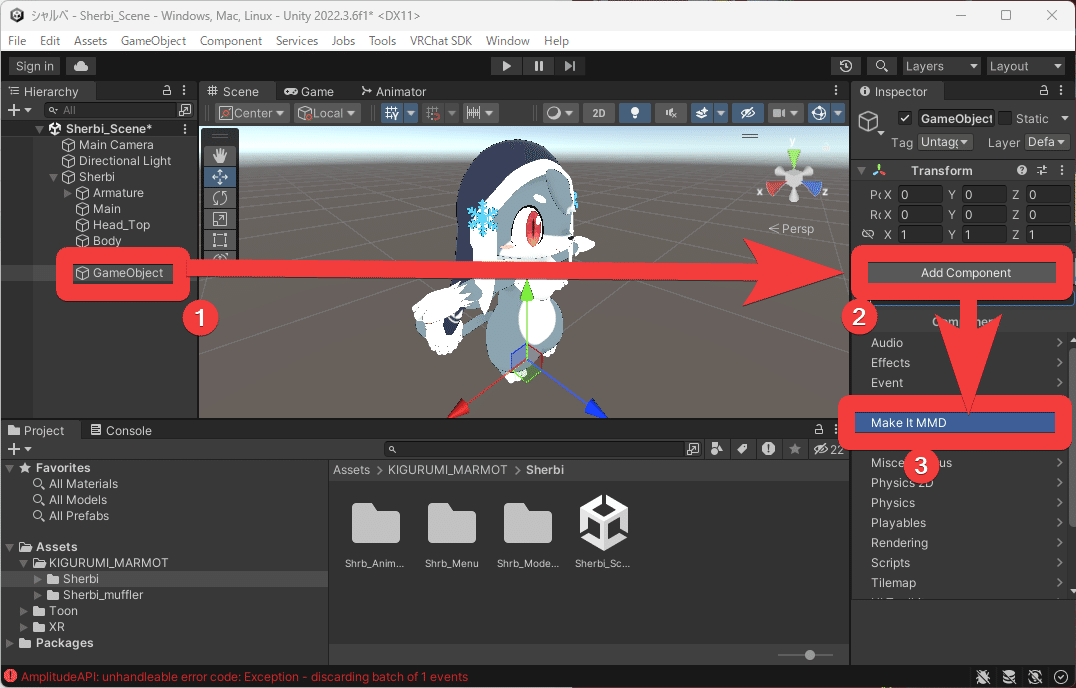Toggle constrained proportions link for scale
1076x688 pixels.
pyautogui.click(x=867, y=234)
